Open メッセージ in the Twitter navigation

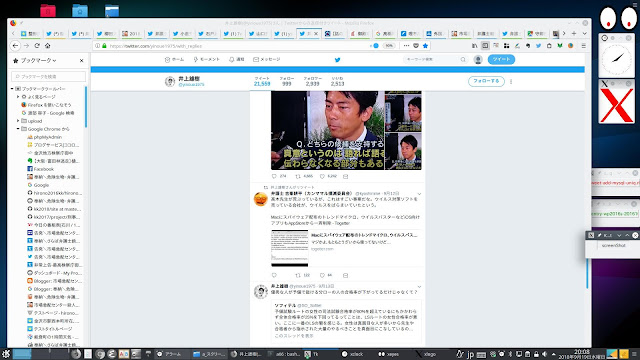[x=267, y=60]
